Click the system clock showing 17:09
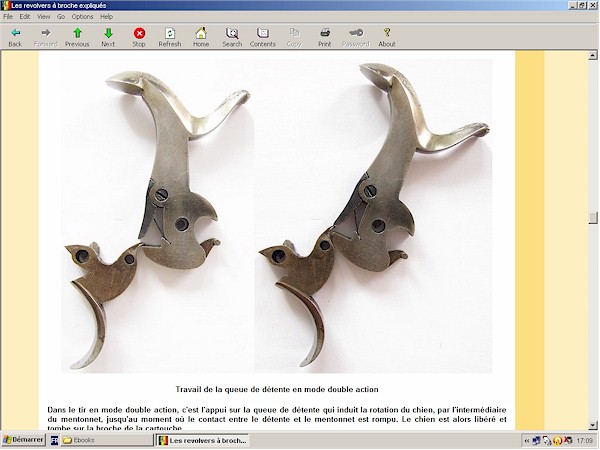This screenshot has width=600, height=450. coord(584,441)
